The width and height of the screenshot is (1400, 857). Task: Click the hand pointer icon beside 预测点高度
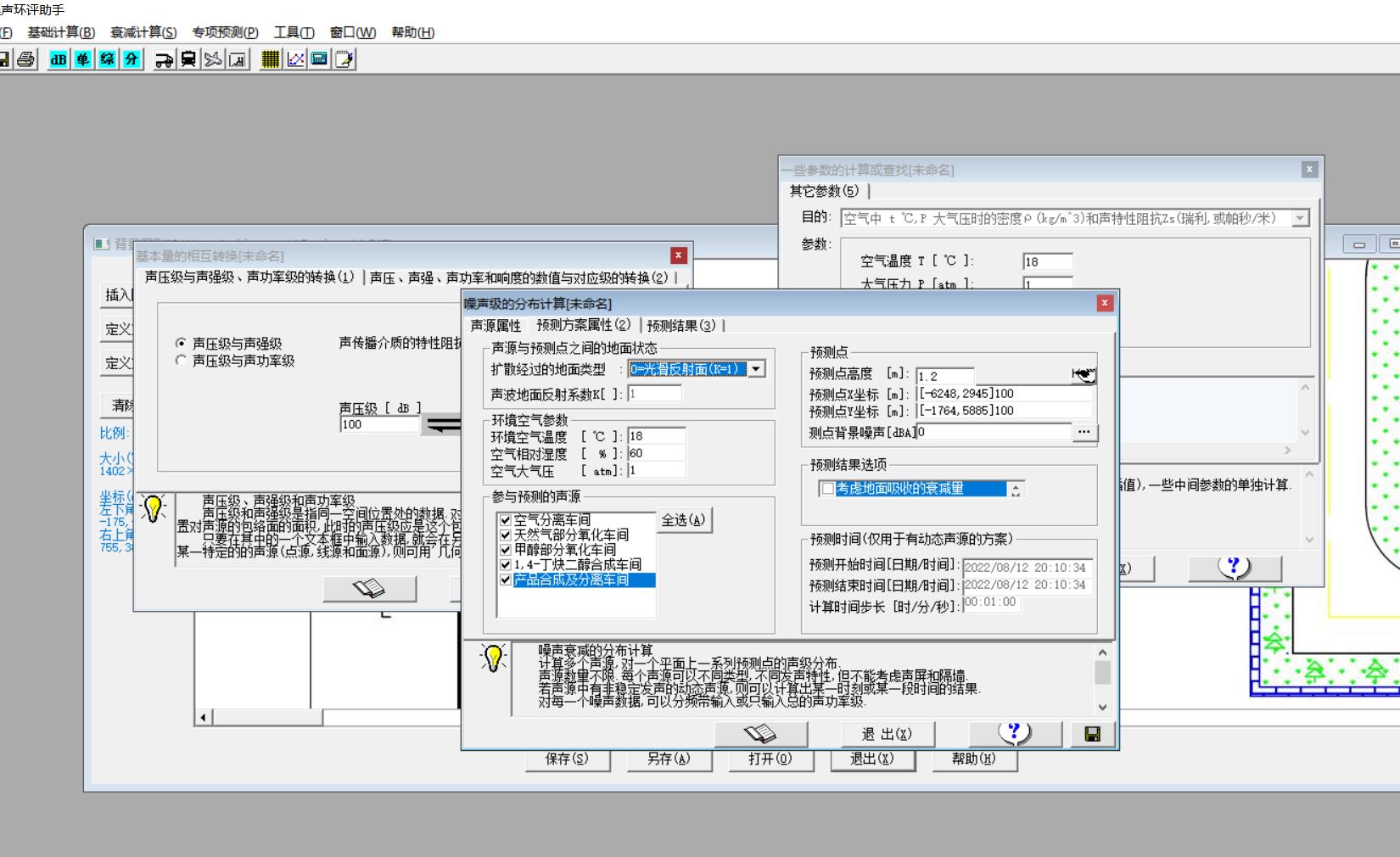click(1084, 375)
